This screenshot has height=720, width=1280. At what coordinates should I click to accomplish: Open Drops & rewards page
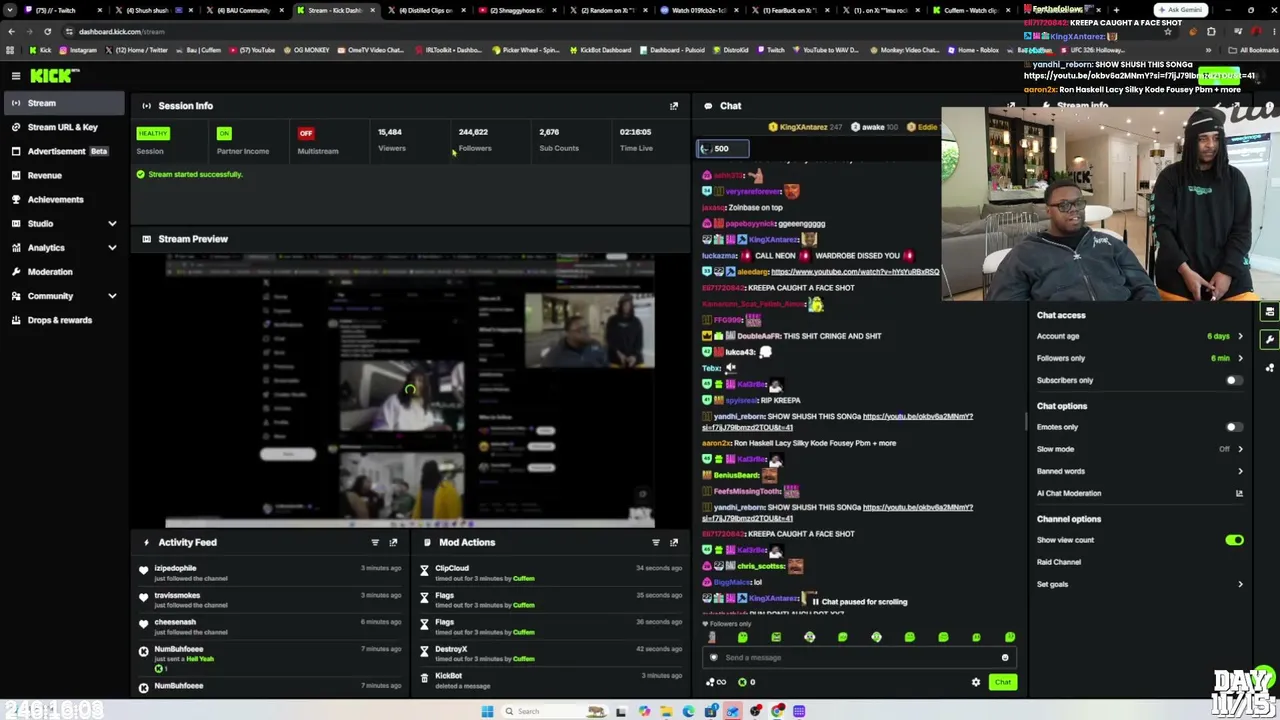click(x=62, y=320)
